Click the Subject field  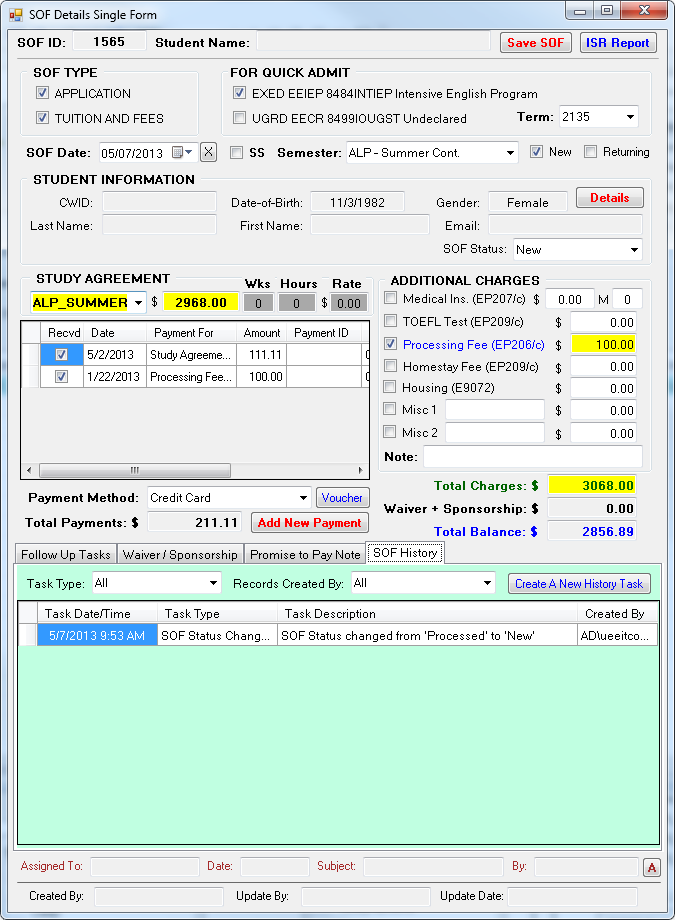point(433,867)
